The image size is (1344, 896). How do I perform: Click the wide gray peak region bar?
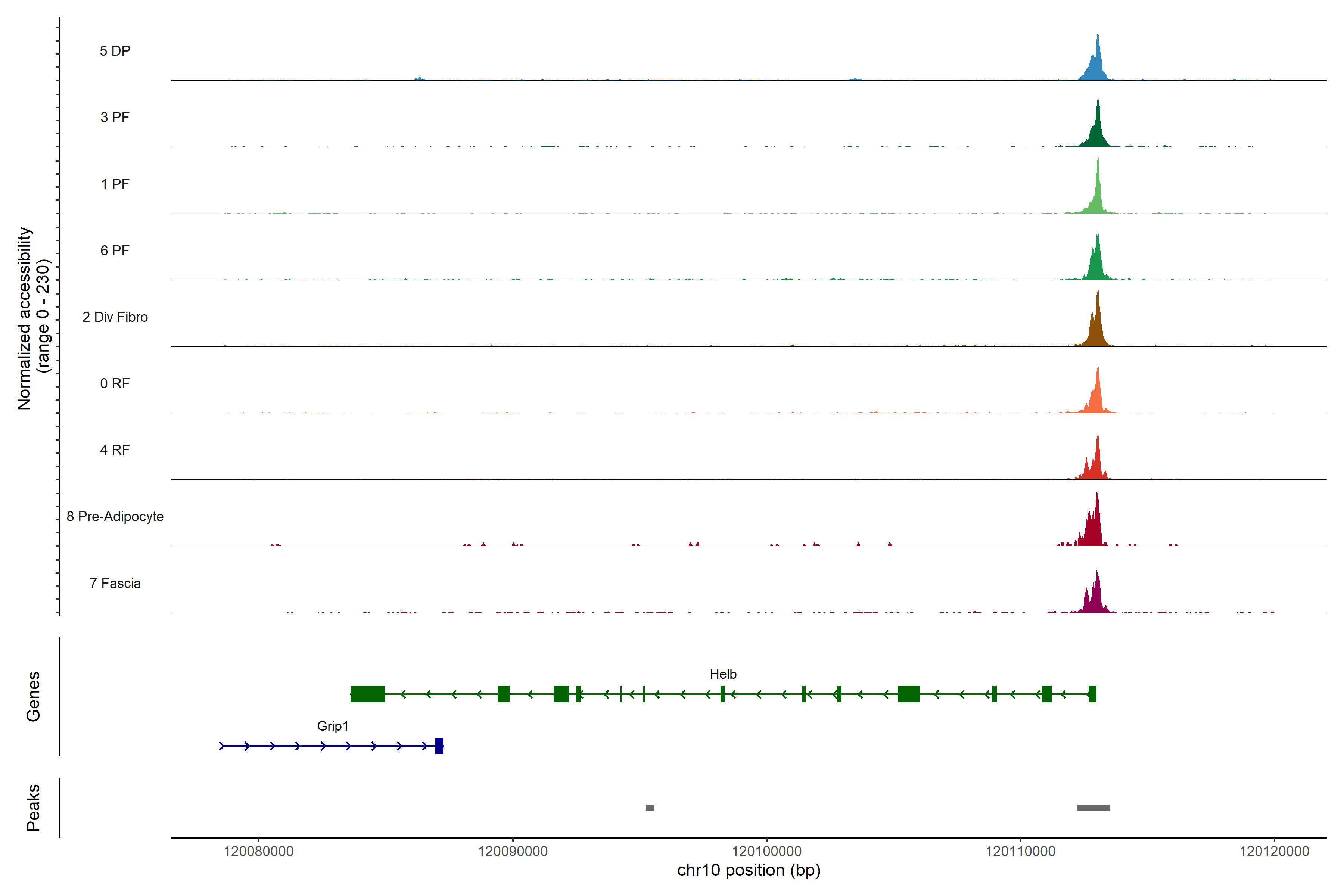pyautogui.click(x=1093, y=808)
